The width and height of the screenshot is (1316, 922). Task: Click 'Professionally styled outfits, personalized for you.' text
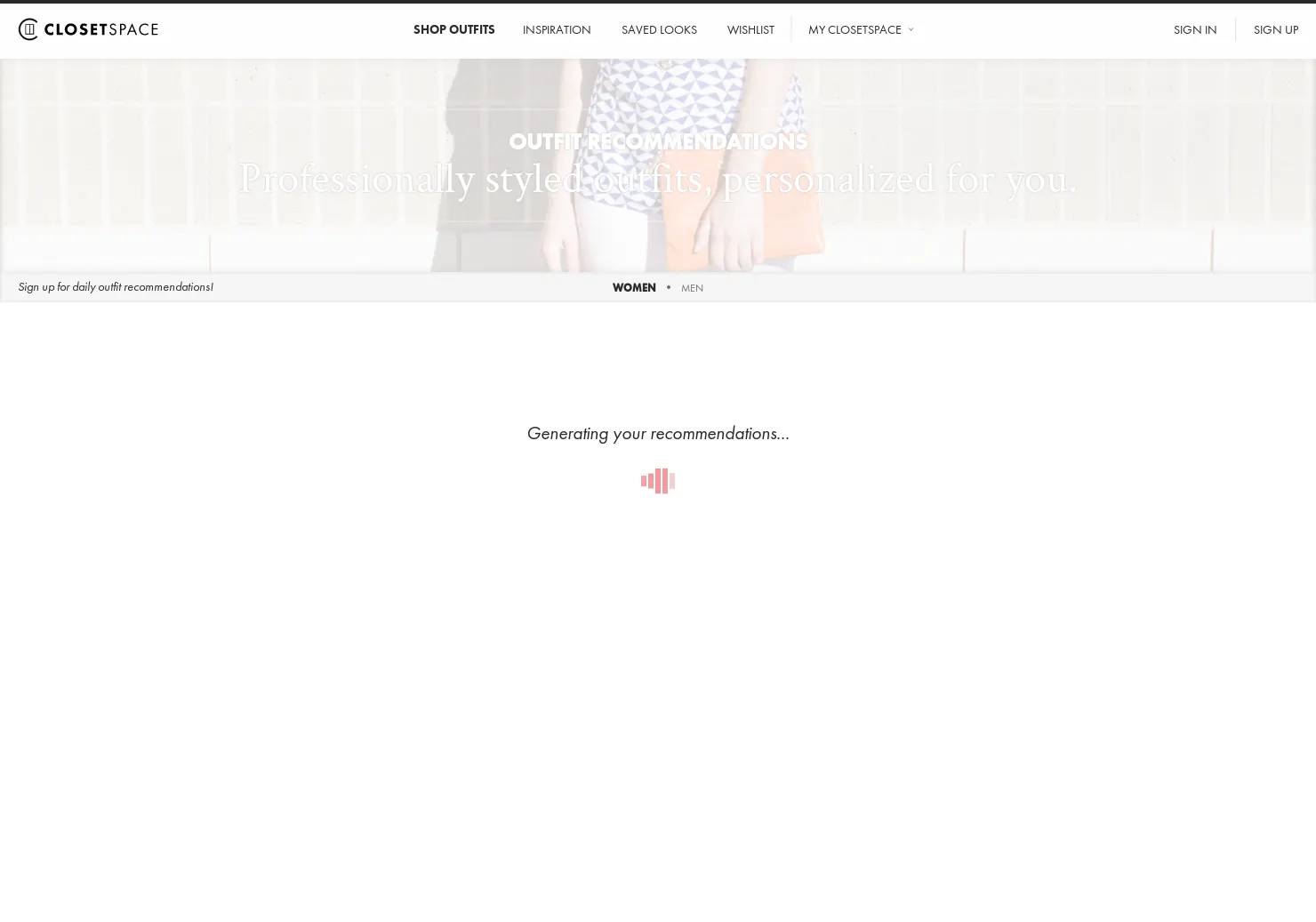(x=658, y=179)
